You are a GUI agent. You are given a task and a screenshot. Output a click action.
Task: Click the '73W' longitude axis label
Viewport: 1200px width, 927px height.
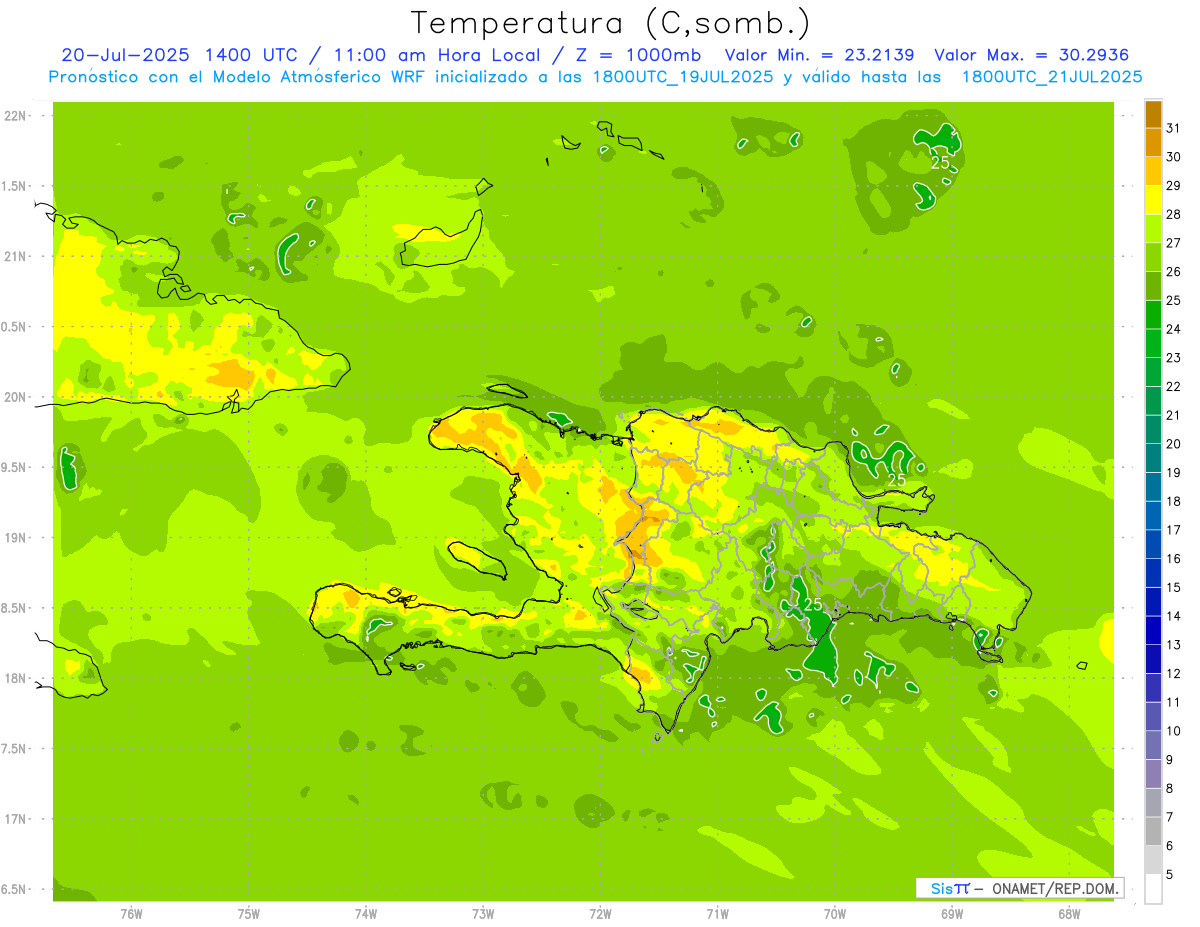(483, 913)
